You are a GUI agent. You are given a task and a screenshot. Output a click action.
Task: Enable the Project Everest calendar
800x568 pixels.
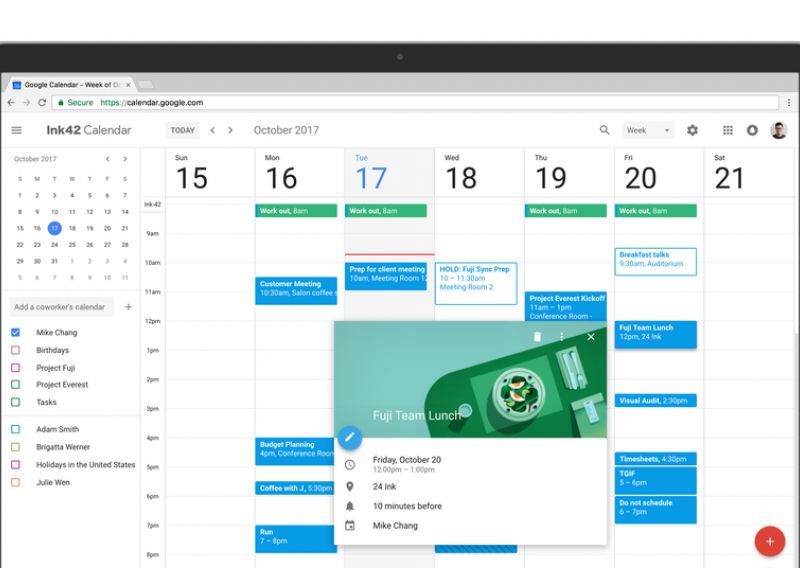[x=15, y=384]
